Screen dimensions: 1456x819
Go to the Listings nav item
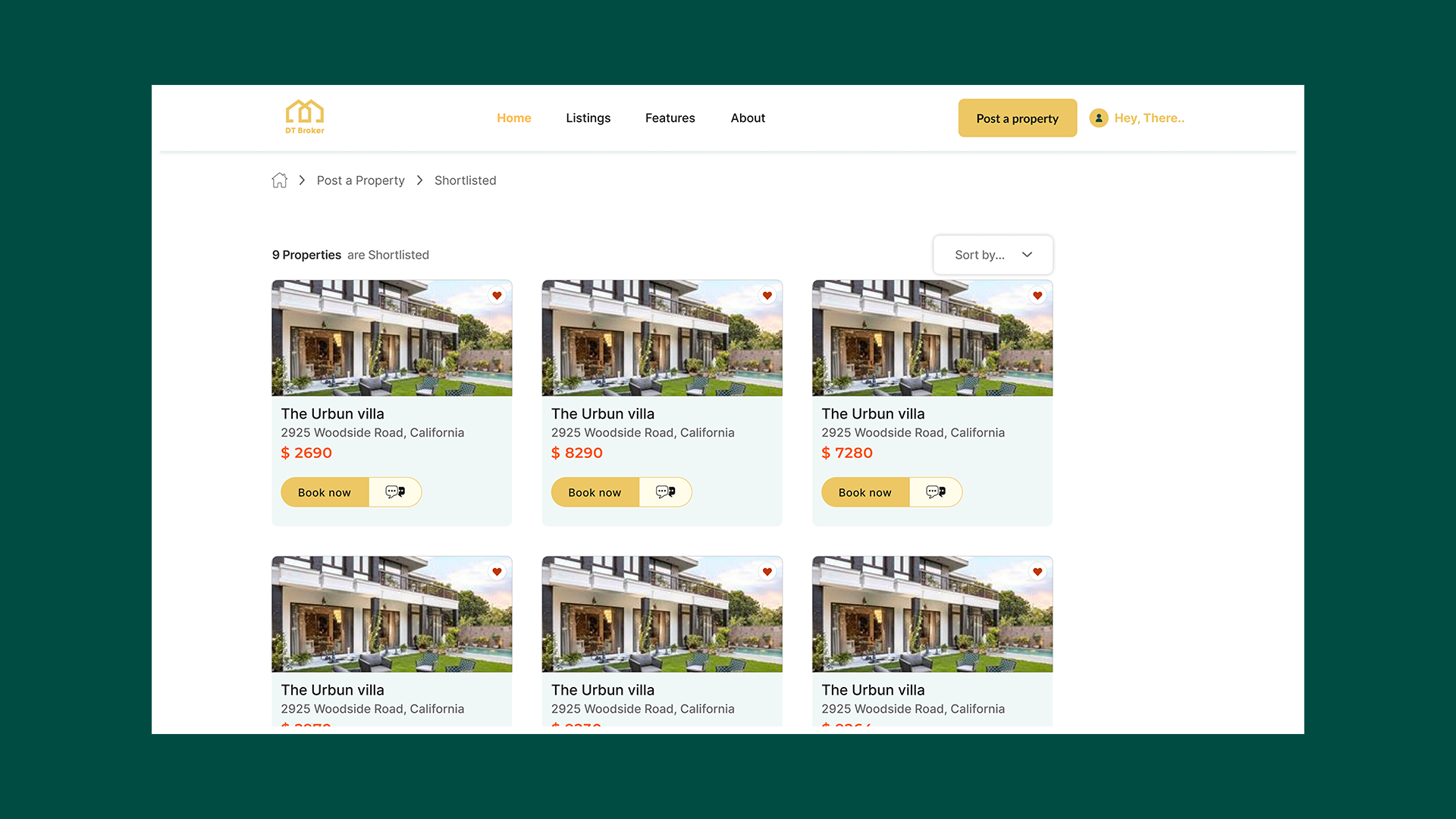click(588, 118)
